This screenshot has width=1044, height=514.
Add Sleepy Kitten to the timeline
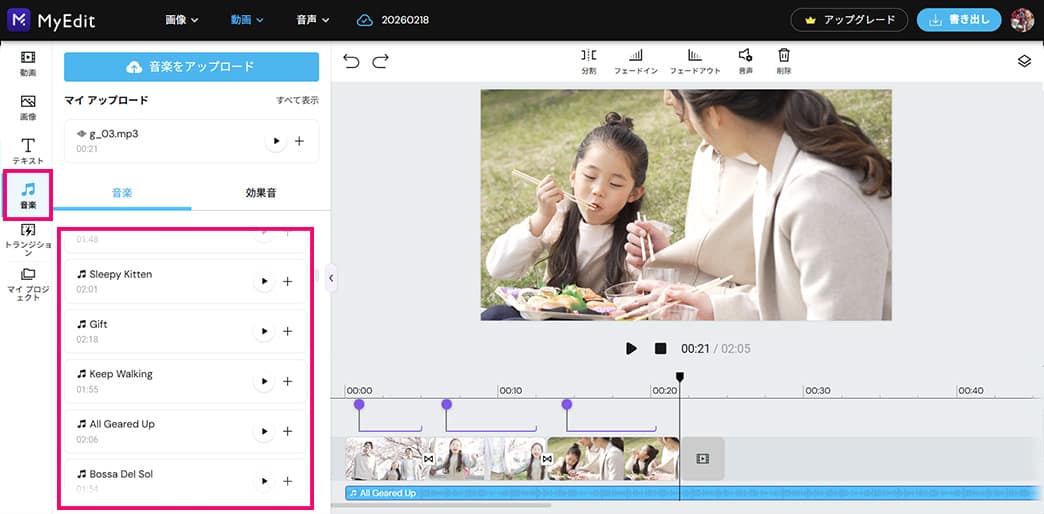coord(288,282)
